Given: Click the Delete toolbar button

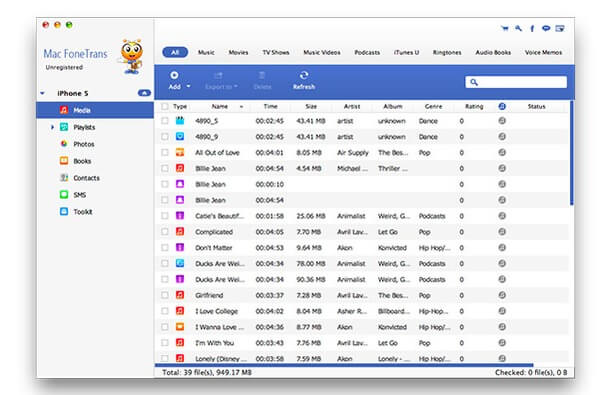Looking at the screenshot, I should 262,81.
